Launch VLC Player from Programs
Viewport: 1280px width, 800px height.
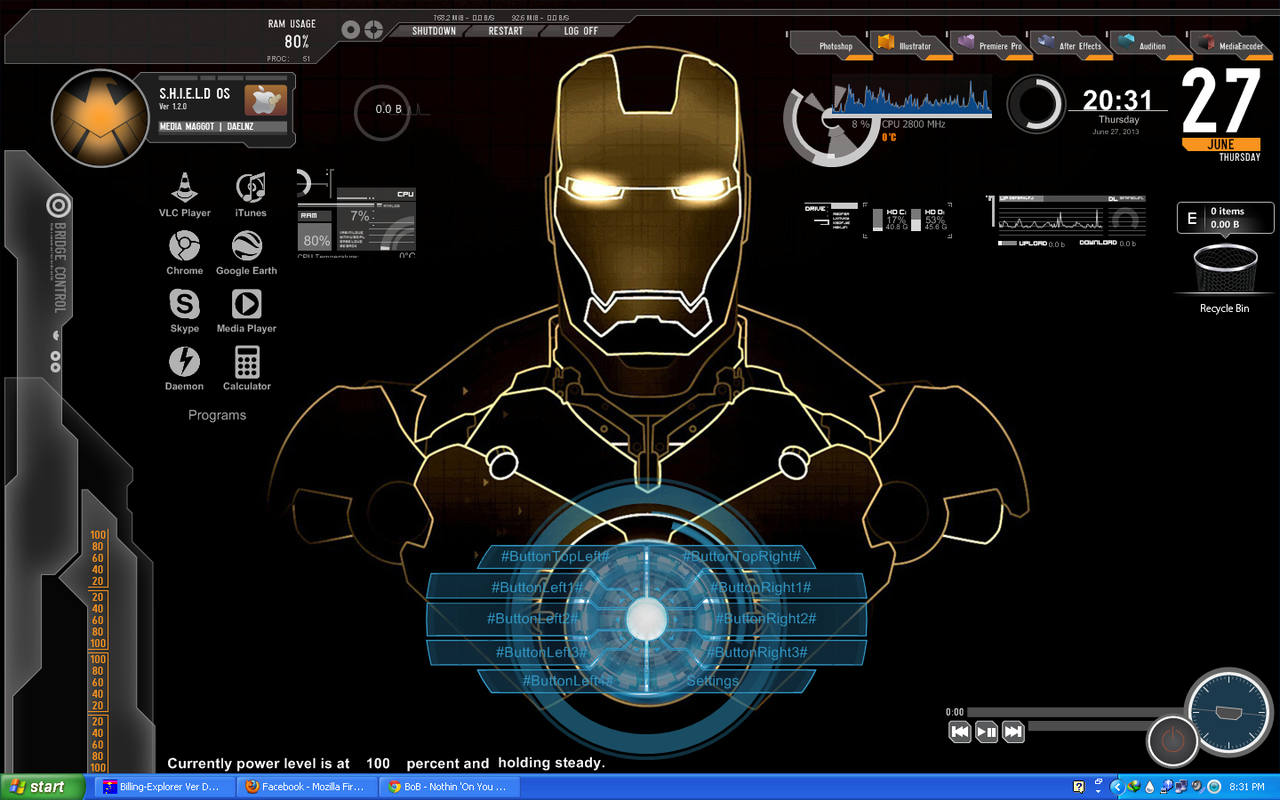click(184, 187)
